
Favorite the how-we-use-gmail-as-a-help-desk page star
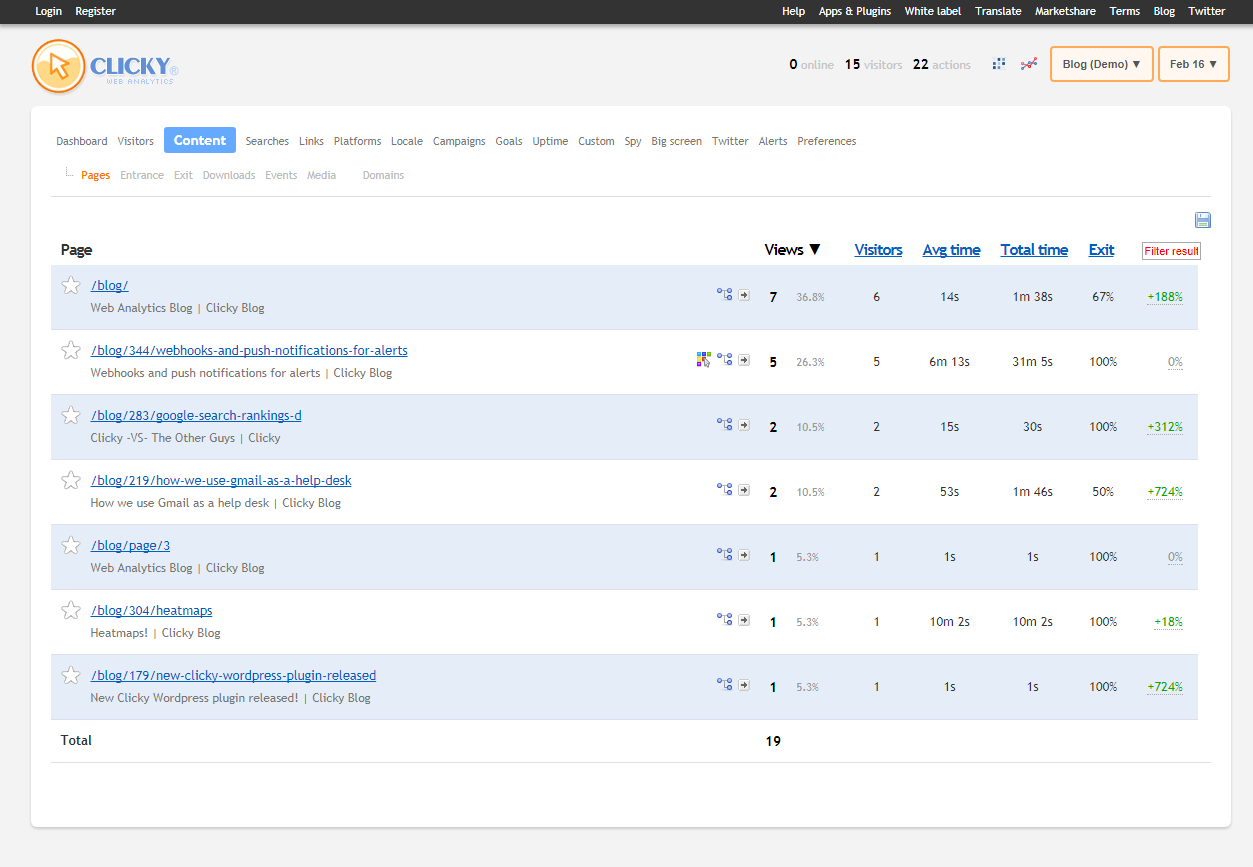(x=71, y=481)
